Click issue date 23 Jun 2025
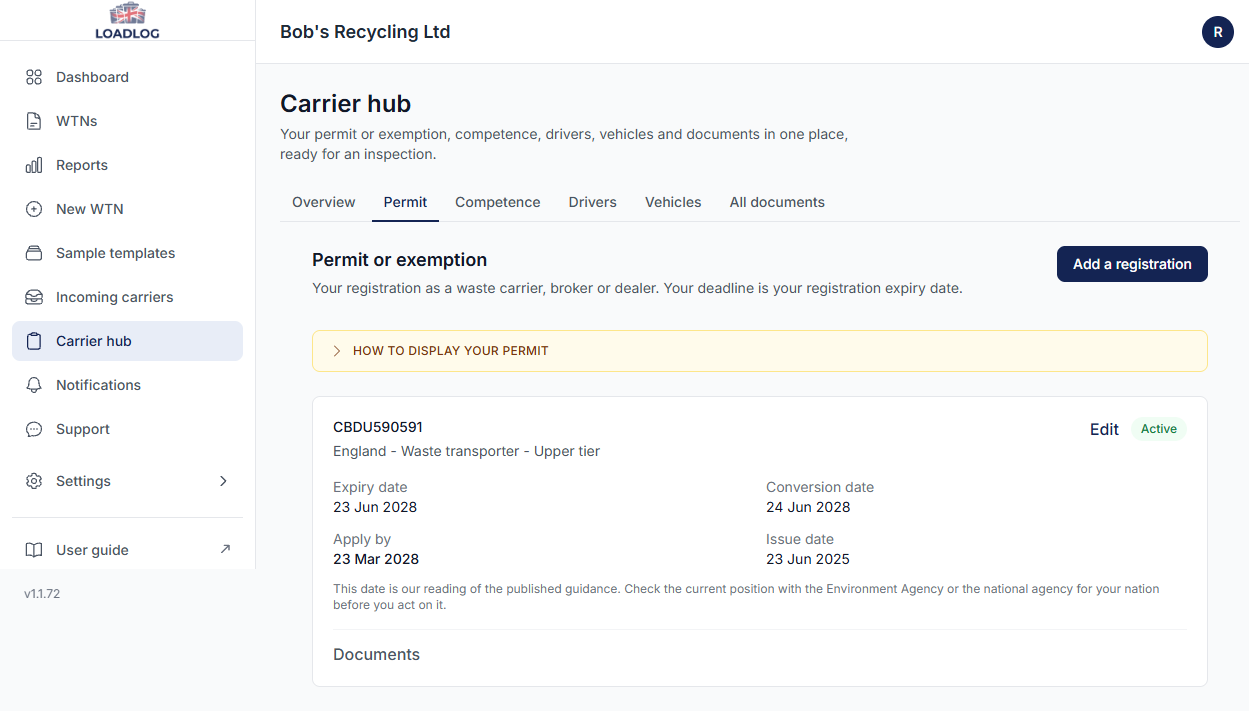 [808, 559]
